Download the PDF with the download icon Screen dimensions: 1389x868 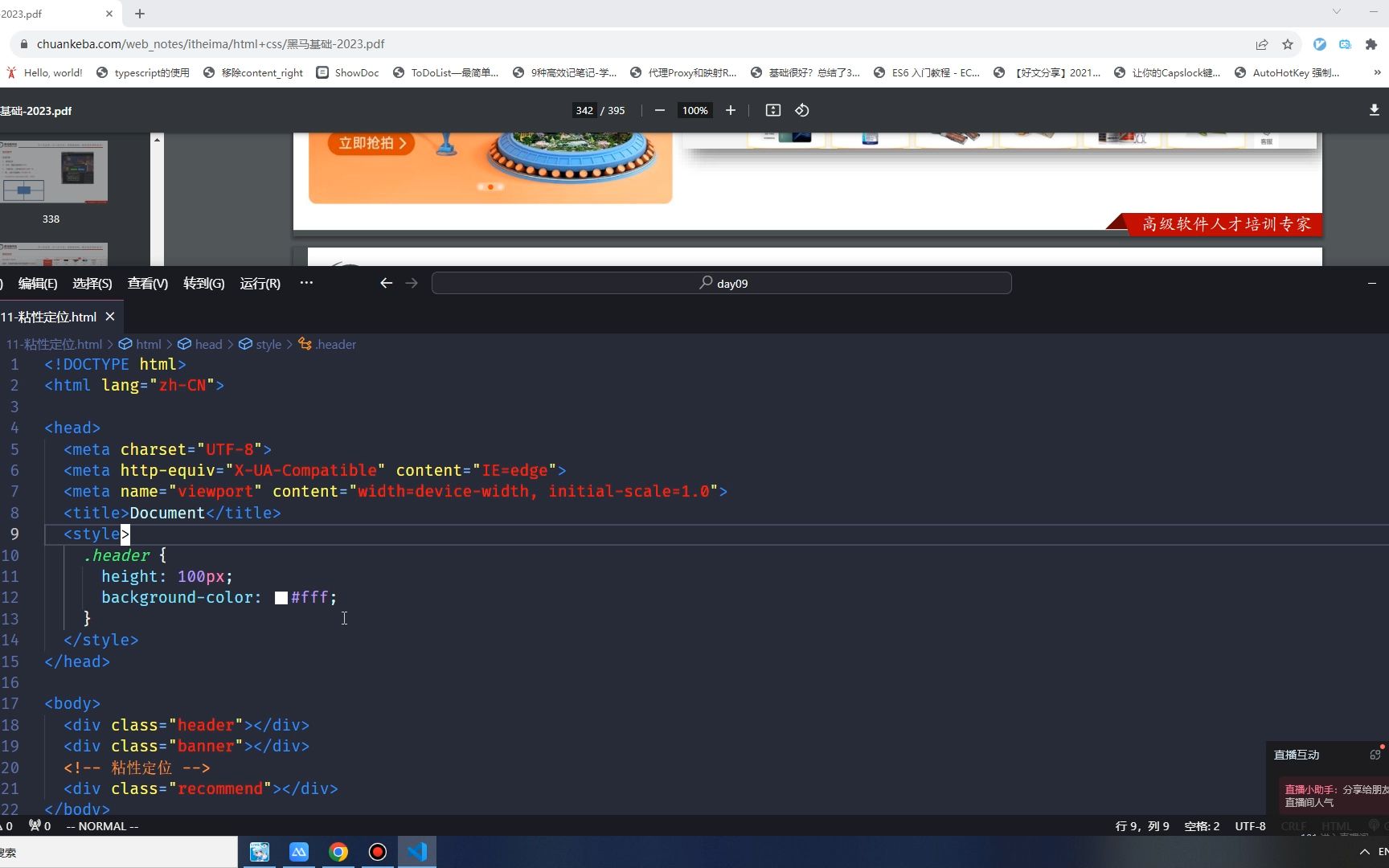(1375, 111)
